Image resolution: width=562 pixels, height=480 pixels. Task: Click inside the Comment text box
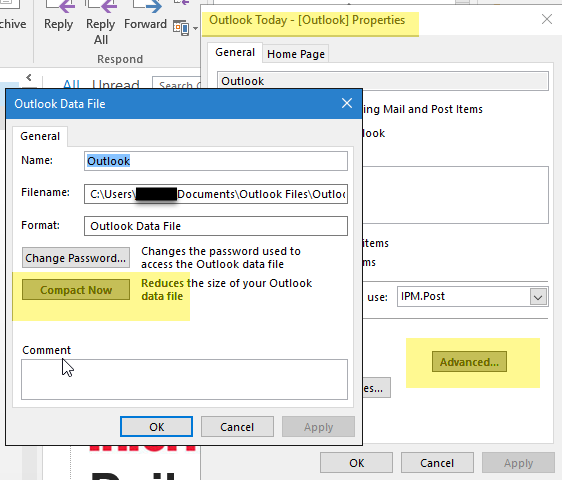[184, 379]
